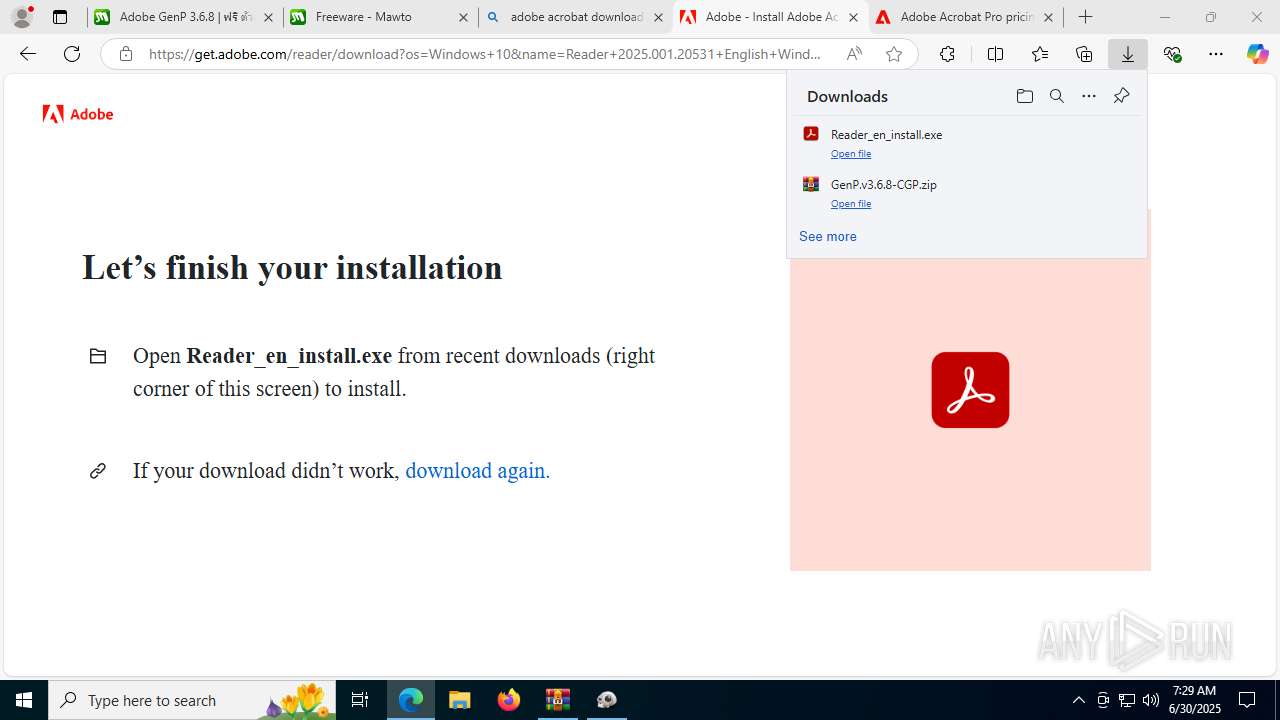Switch to the Adobe Acrobat Pro pricing tab
The image size is (1280, 720).
point(965,17)
